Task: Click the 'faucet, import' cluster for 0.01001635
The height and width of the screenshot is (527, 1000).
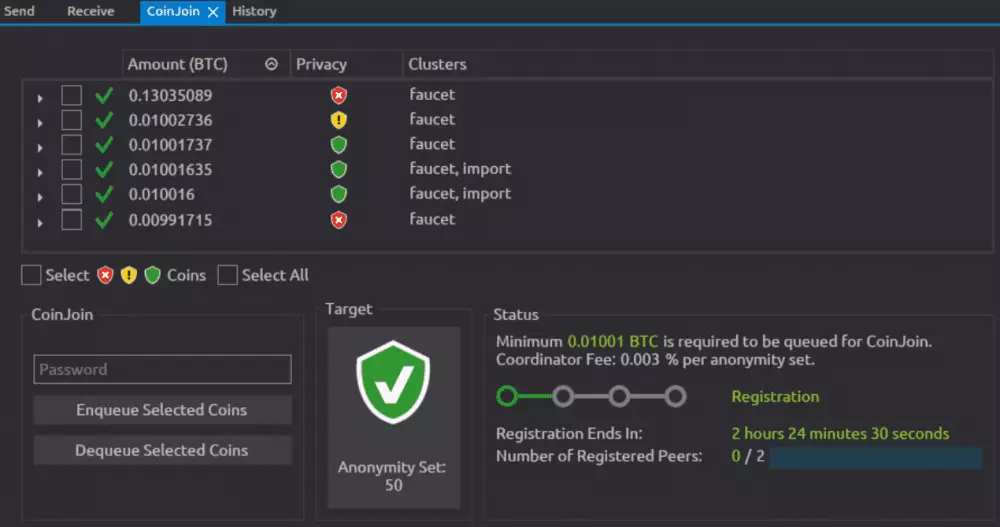Action: coord(460,169)
